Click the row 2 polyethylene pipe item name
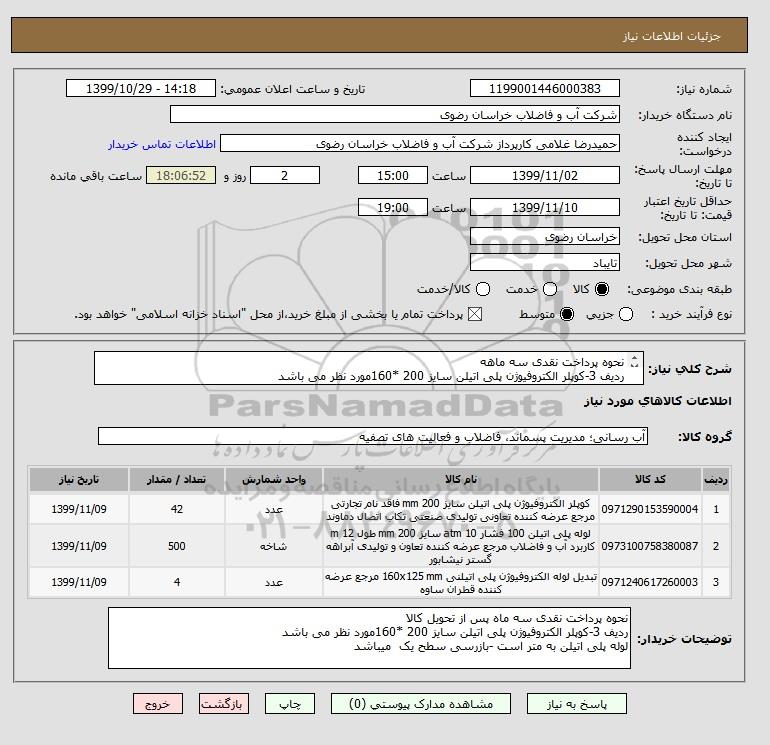This screenshot has width=770, height=745. 461,546
